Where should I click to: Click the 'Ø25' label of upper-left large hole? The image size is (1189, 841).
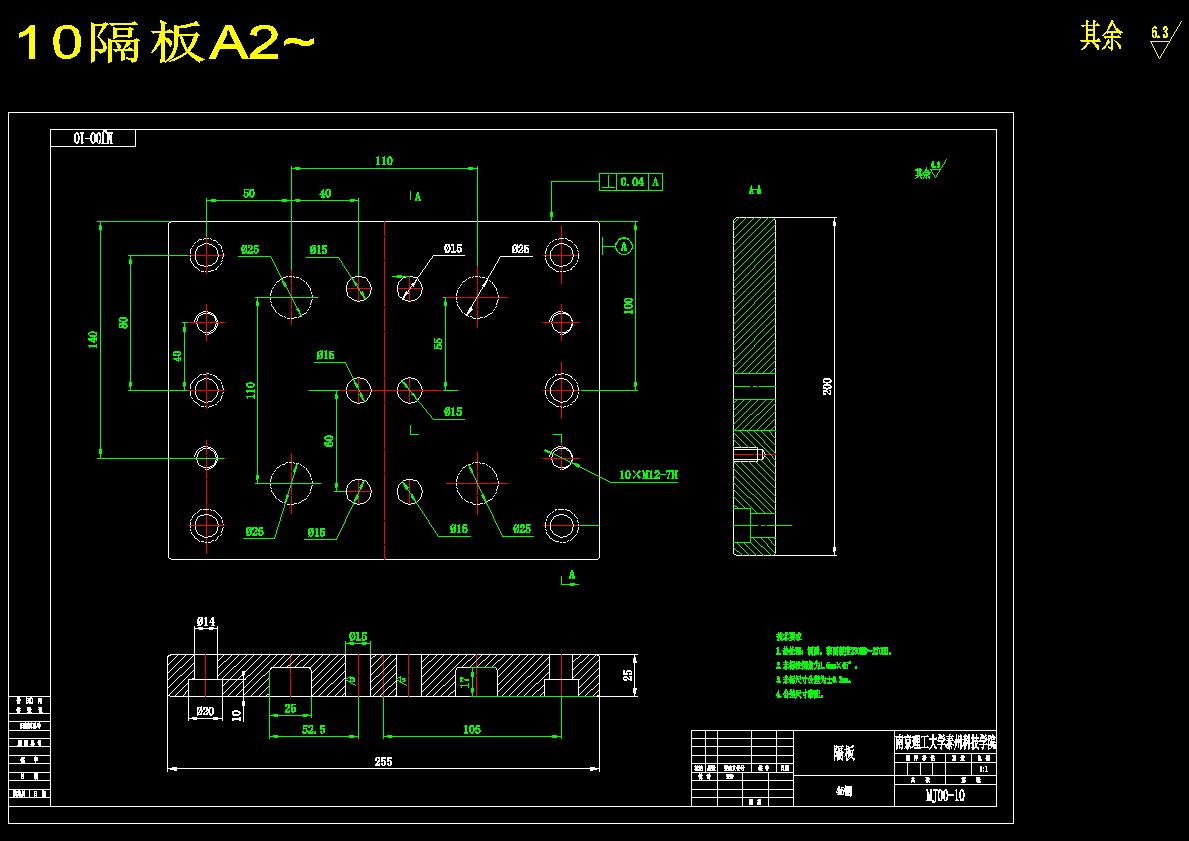tap(251, 249)
